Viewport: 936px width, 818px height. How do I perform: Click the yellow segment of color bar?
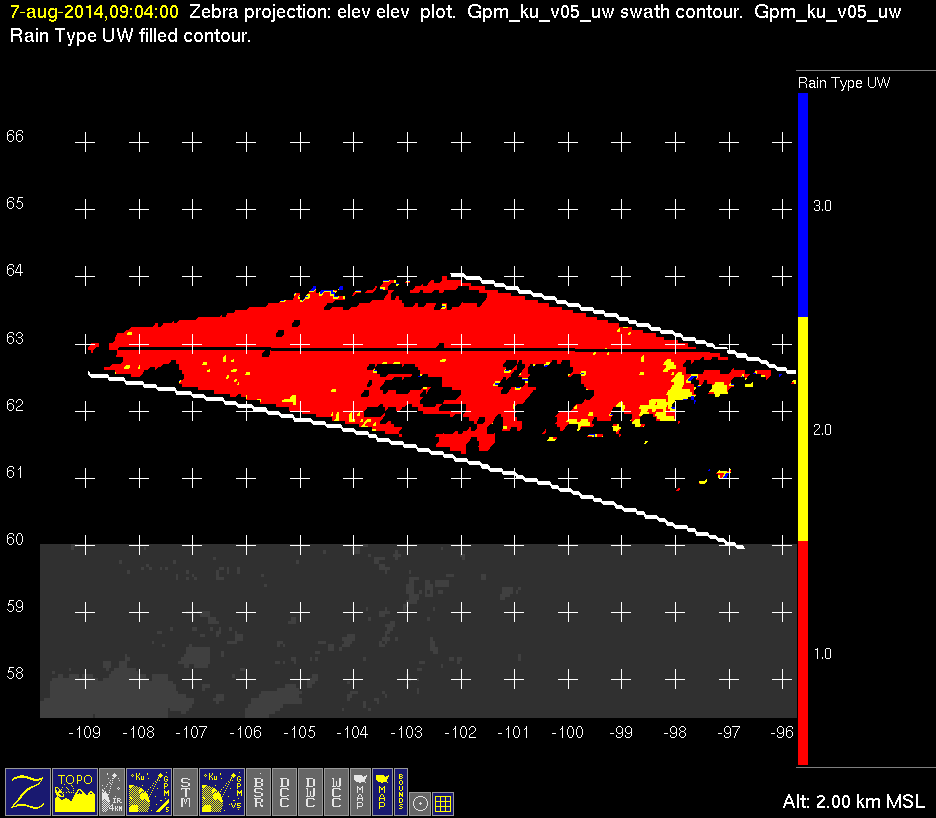(x=802, y=430)
